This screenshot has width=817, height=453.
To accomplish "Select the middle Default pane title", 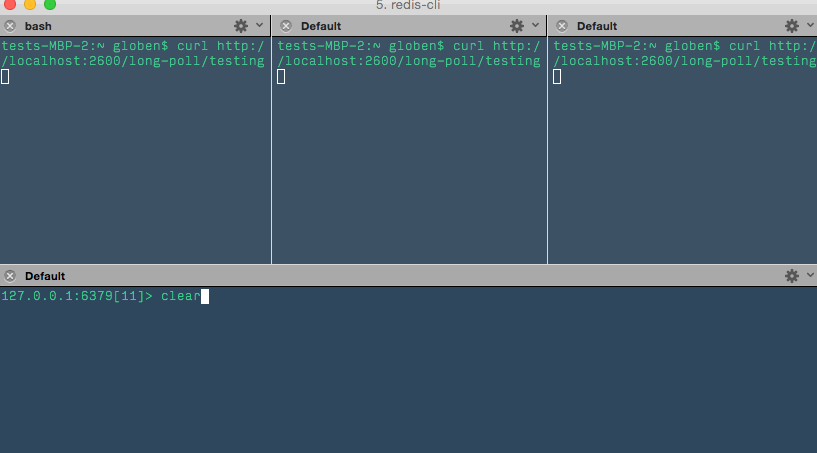I will 321,26.
